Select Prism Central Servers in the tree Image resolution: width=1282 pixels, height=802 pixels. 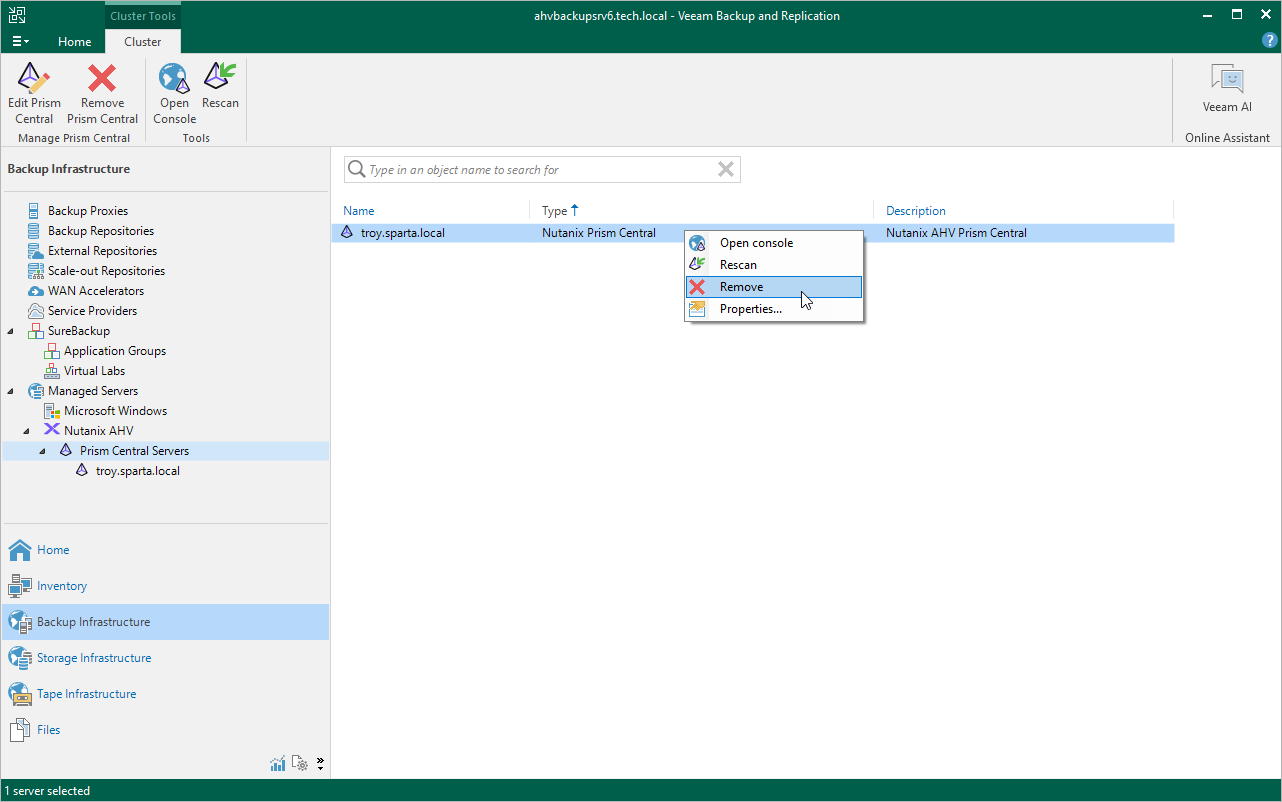coord(134,451)
